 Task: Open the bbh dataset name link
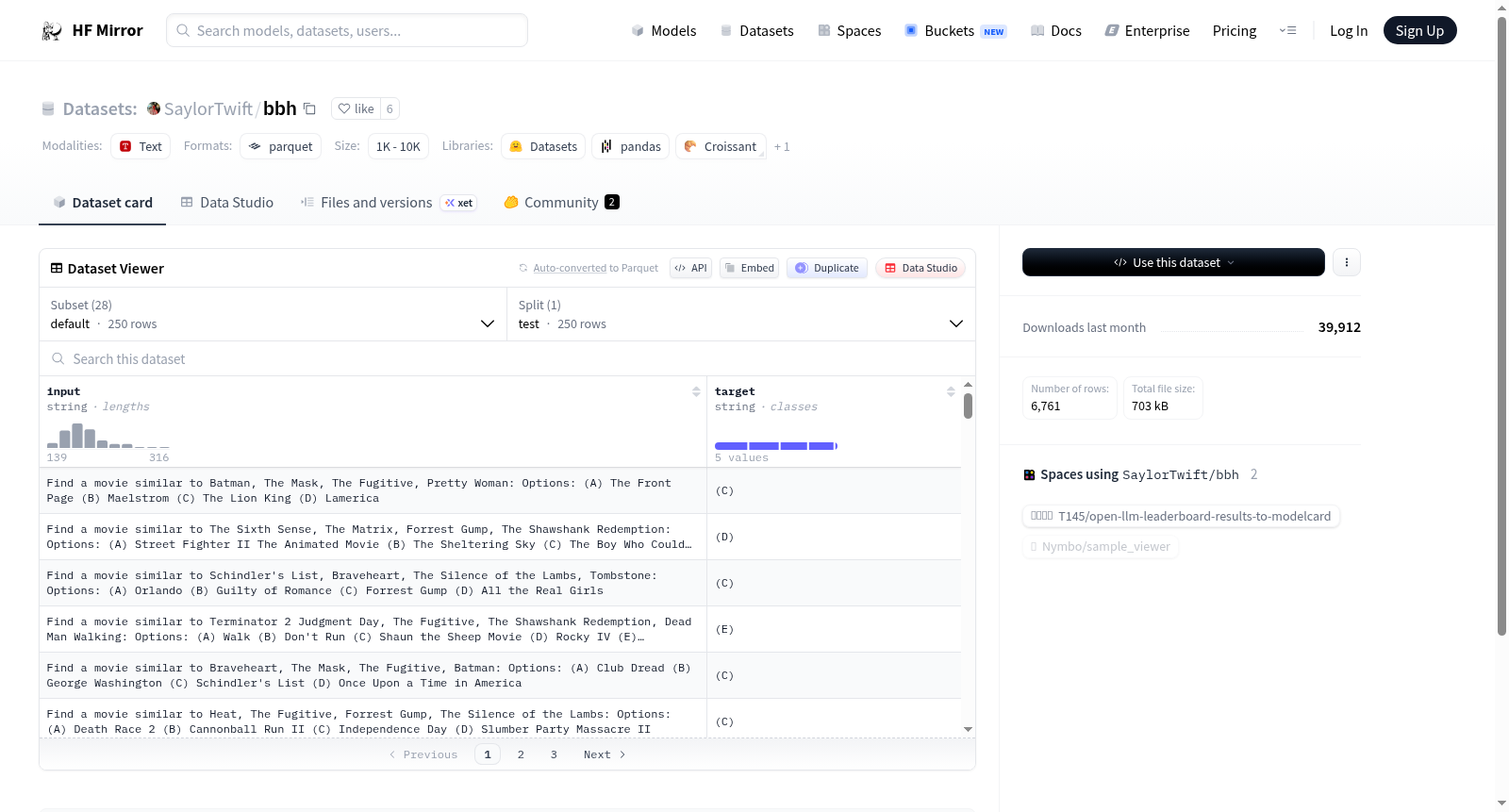pos(280,108)
